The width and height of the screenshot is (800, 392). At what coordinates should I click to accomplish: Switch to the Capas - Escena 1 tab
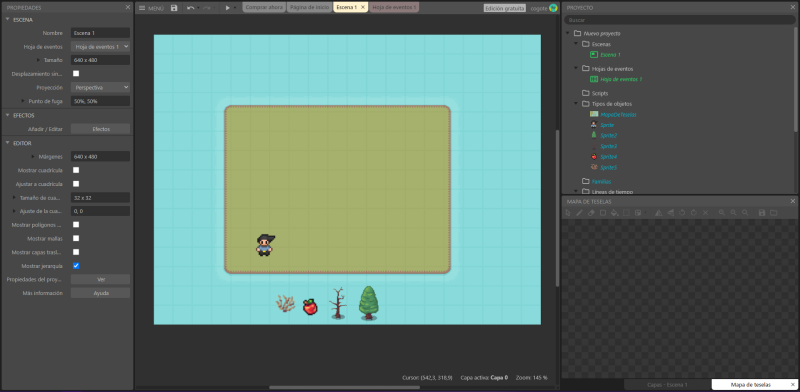click(x=667, y=385)
